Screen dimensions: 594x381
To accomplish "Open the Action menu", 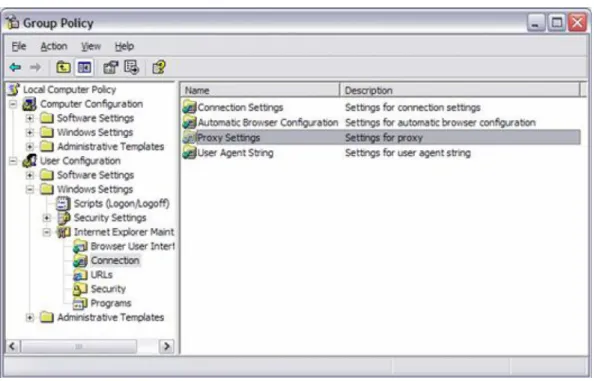I will 54,46.
